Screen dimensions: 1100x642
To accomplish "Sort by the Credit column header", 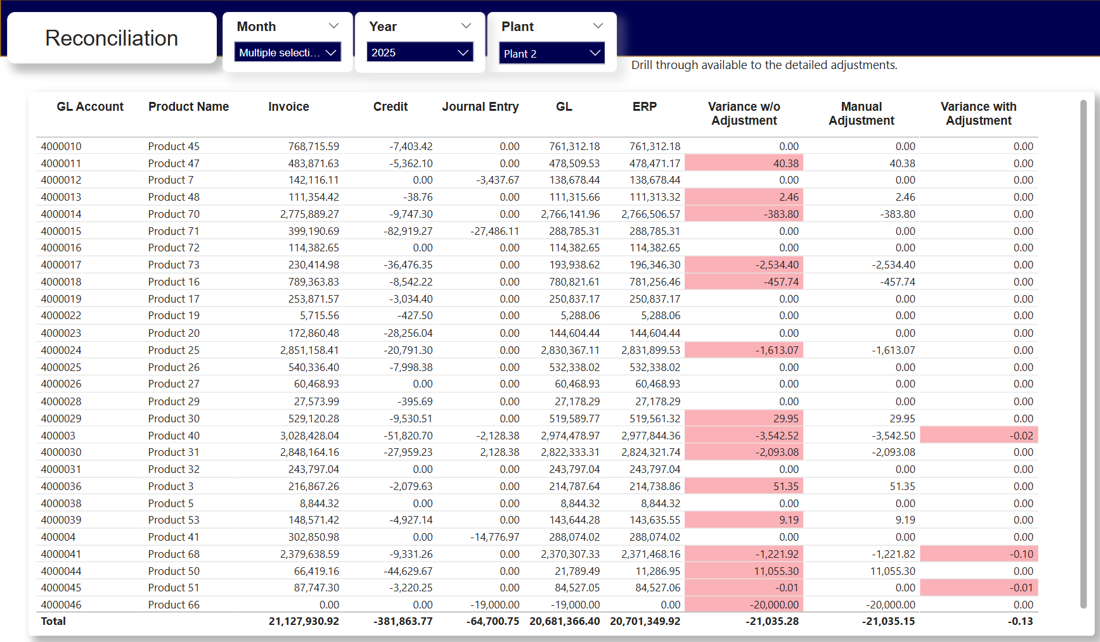I will pyautogui.click(x=390, y=107).
